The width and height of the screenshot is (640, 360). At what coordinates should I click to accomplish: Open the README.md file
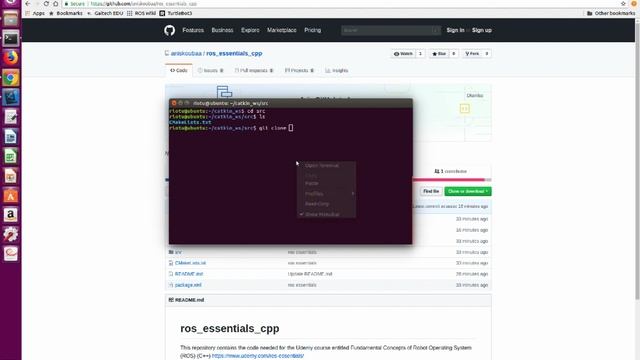[189, 274]
